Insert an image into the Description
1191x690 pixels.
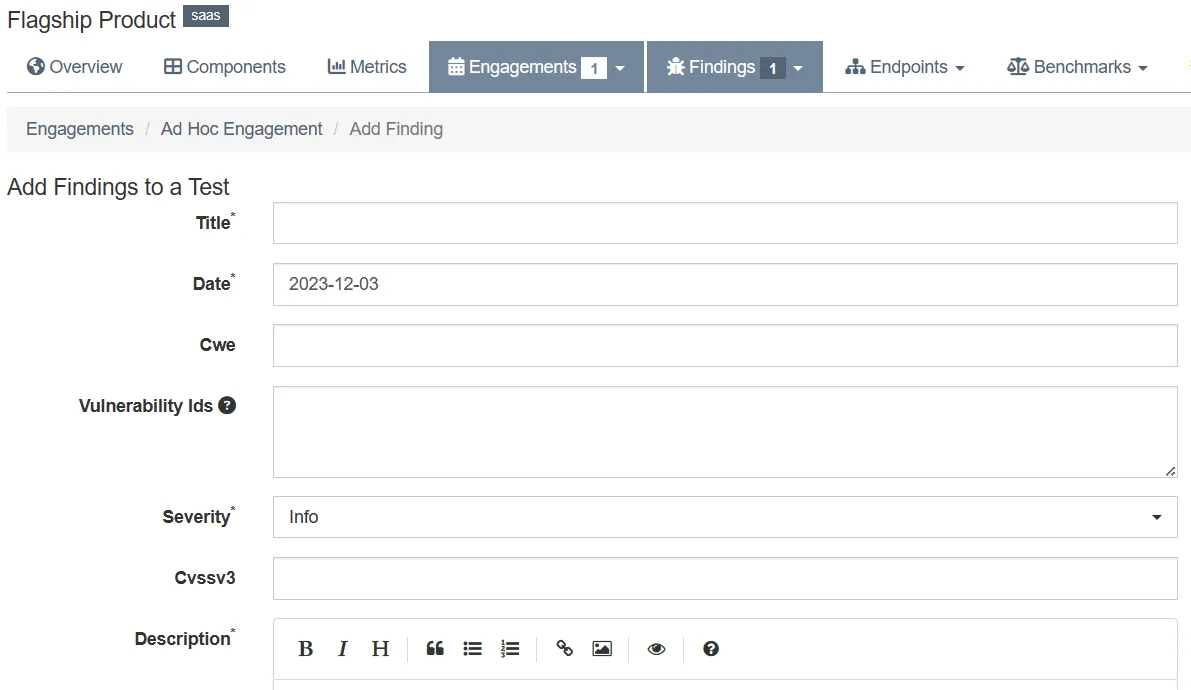pos(601,648)
